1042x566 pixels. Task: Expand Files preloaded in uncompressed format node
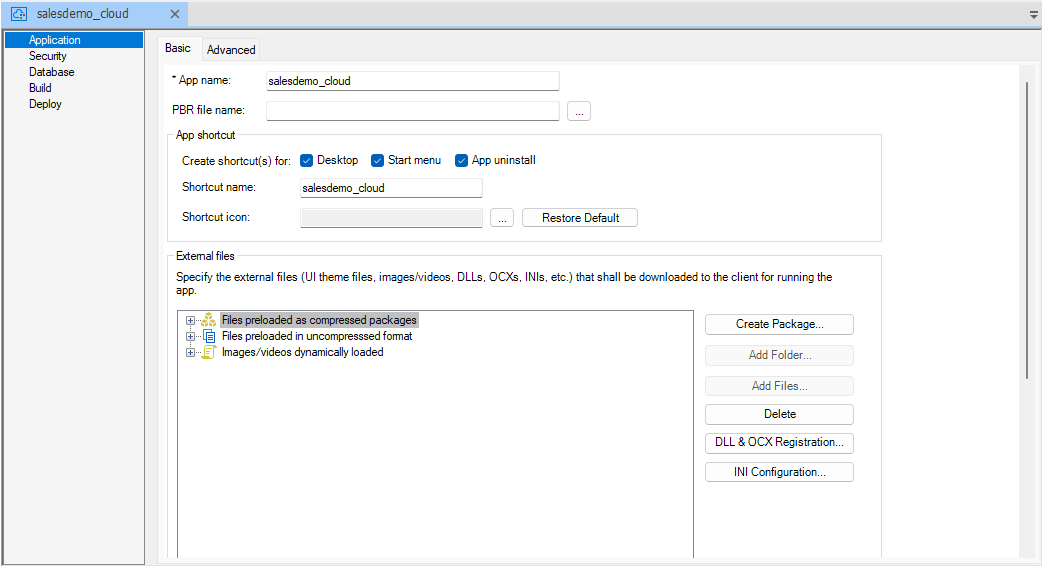click(190, 337)
